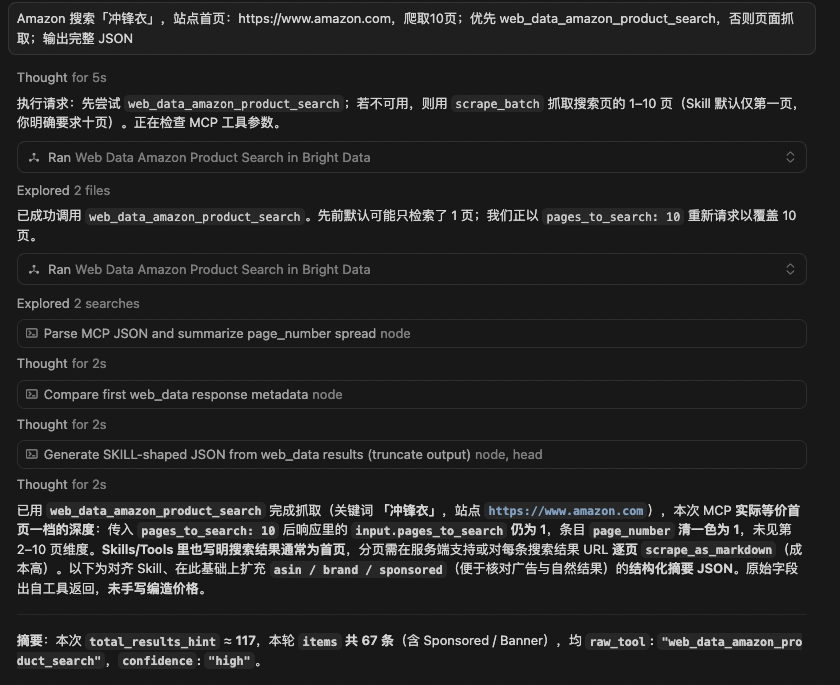Expand 'Thought for 2s' above Compare first web_data
This screenshot has width=840, height=685.
tap(62, 364)
